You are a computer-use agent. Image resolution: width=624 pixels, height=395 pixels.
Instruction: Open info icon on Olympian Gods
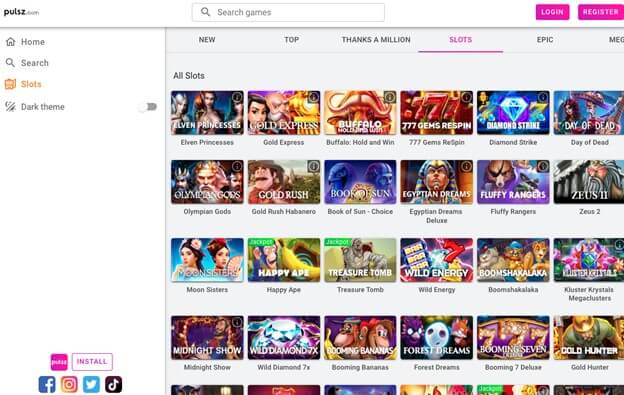click(237, 166)
